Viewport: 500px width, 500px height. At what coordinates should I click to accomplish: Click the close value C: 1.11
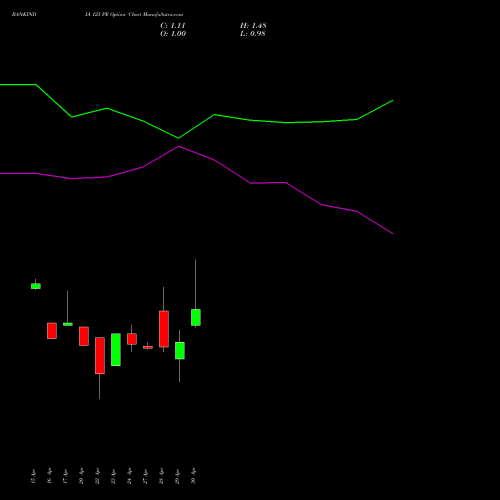coord(173,26)
